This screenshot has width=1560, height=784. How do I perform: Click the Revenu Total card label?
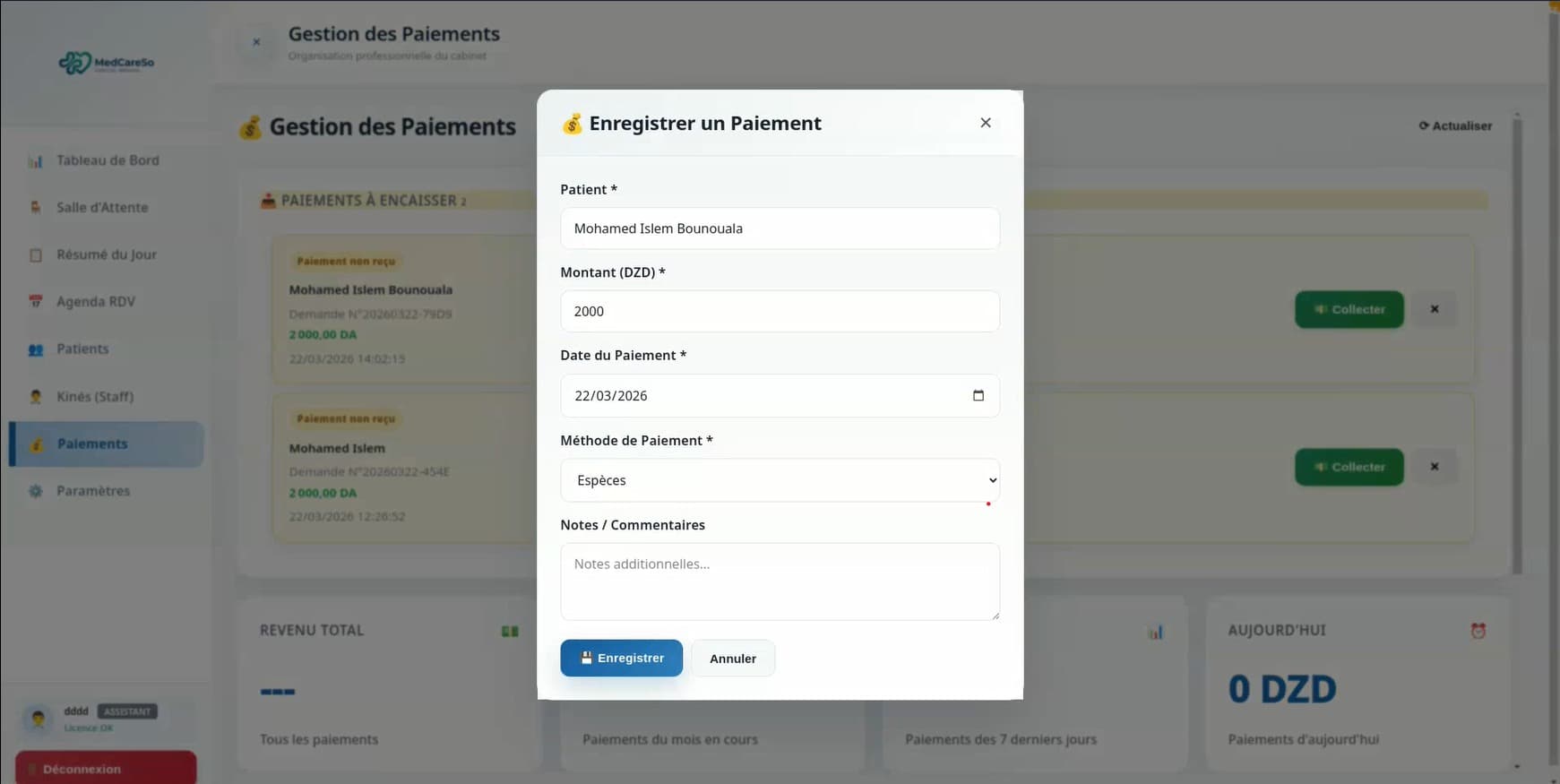(x=312, y=630)
